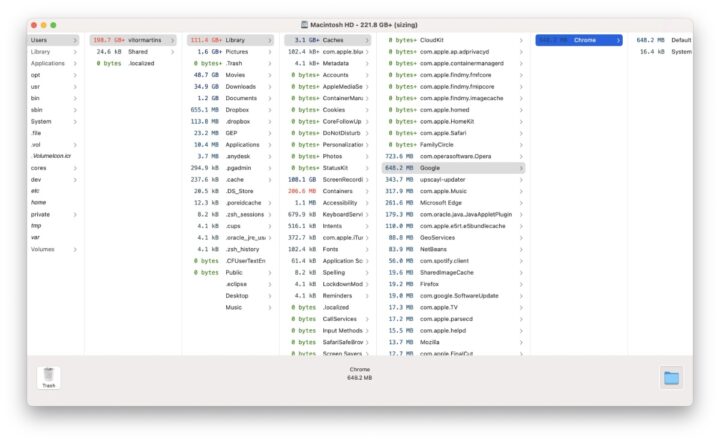Select the Metadata folder
The height and width of the screenshot is (442, 720).
[x=328, y=63]
